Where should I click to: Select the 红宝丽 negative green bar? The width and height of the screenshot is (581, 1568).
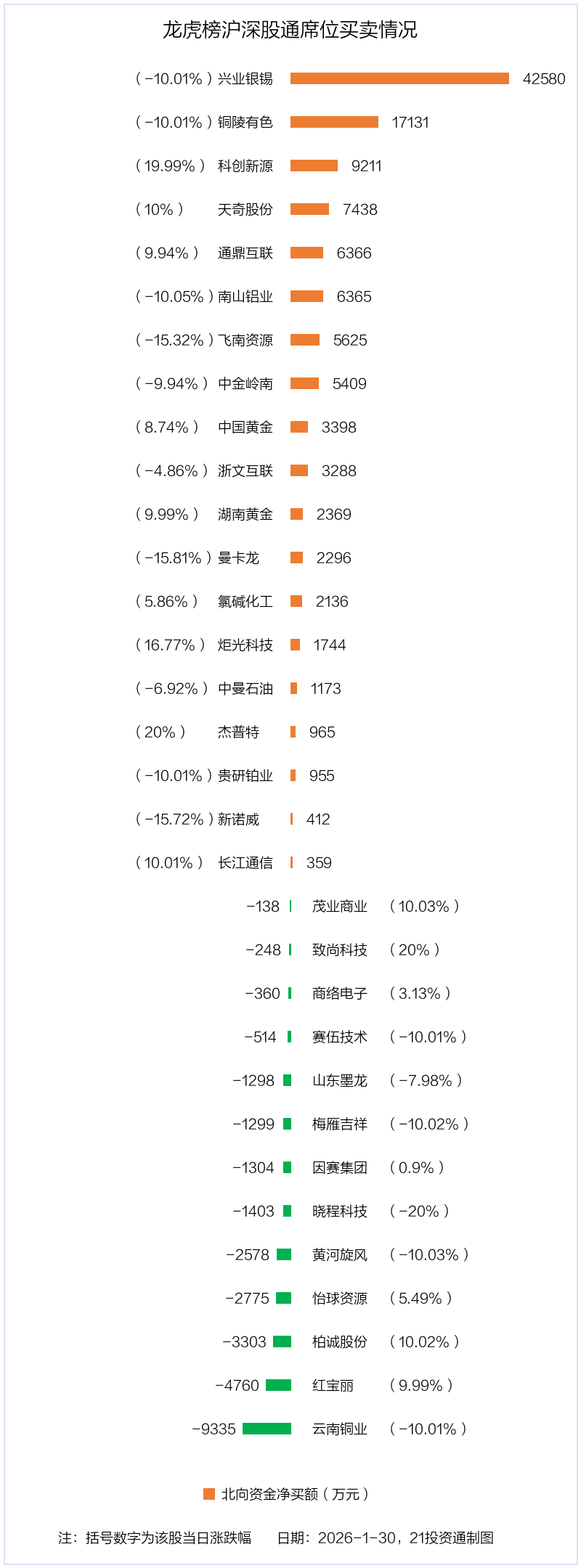(278, 1385)
